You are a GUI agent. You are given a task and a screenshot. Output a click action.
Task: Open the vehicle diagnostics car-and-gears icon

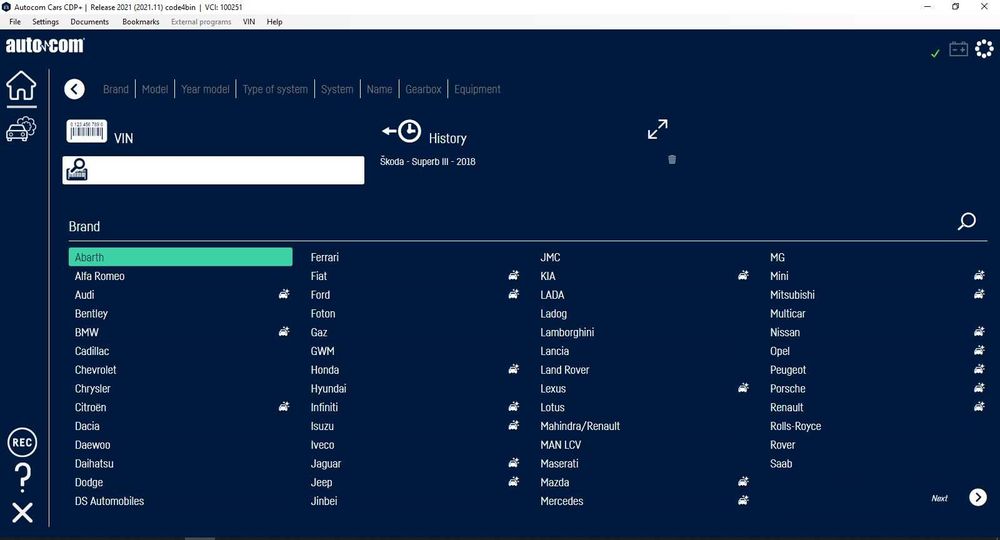pos(21,128)
